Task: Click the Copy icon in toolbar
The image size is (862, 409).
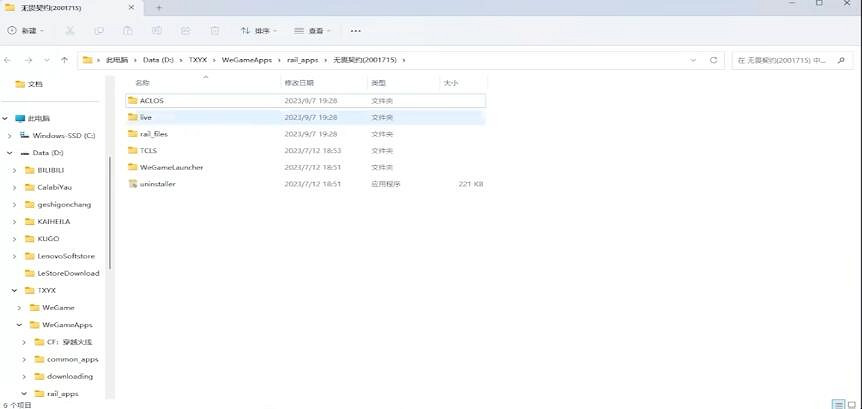Action: click(x=99, y=31)
